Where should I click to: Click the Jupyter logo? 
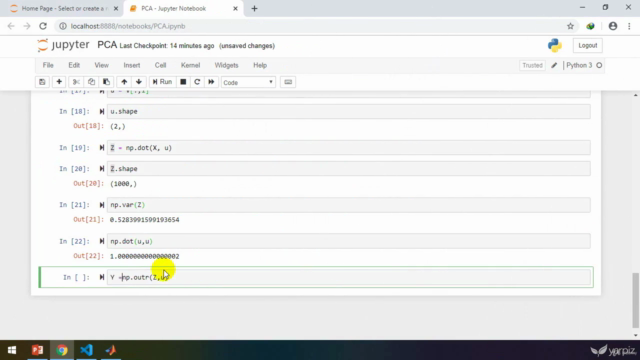pos(63,45)
